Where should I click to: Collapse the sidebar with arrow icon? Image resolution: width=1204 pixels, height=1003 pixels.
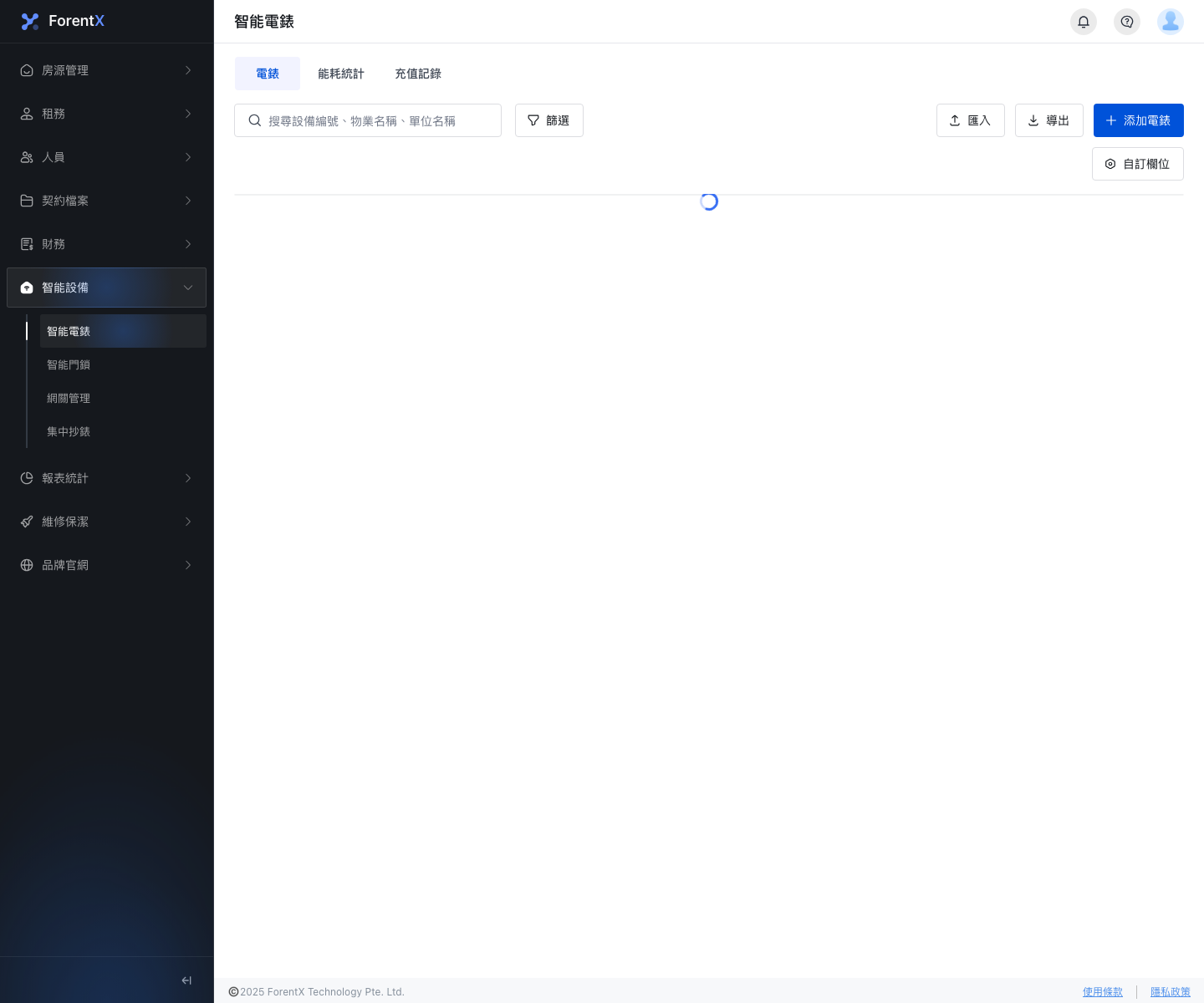pyautogui.click(x=186, y=980)
